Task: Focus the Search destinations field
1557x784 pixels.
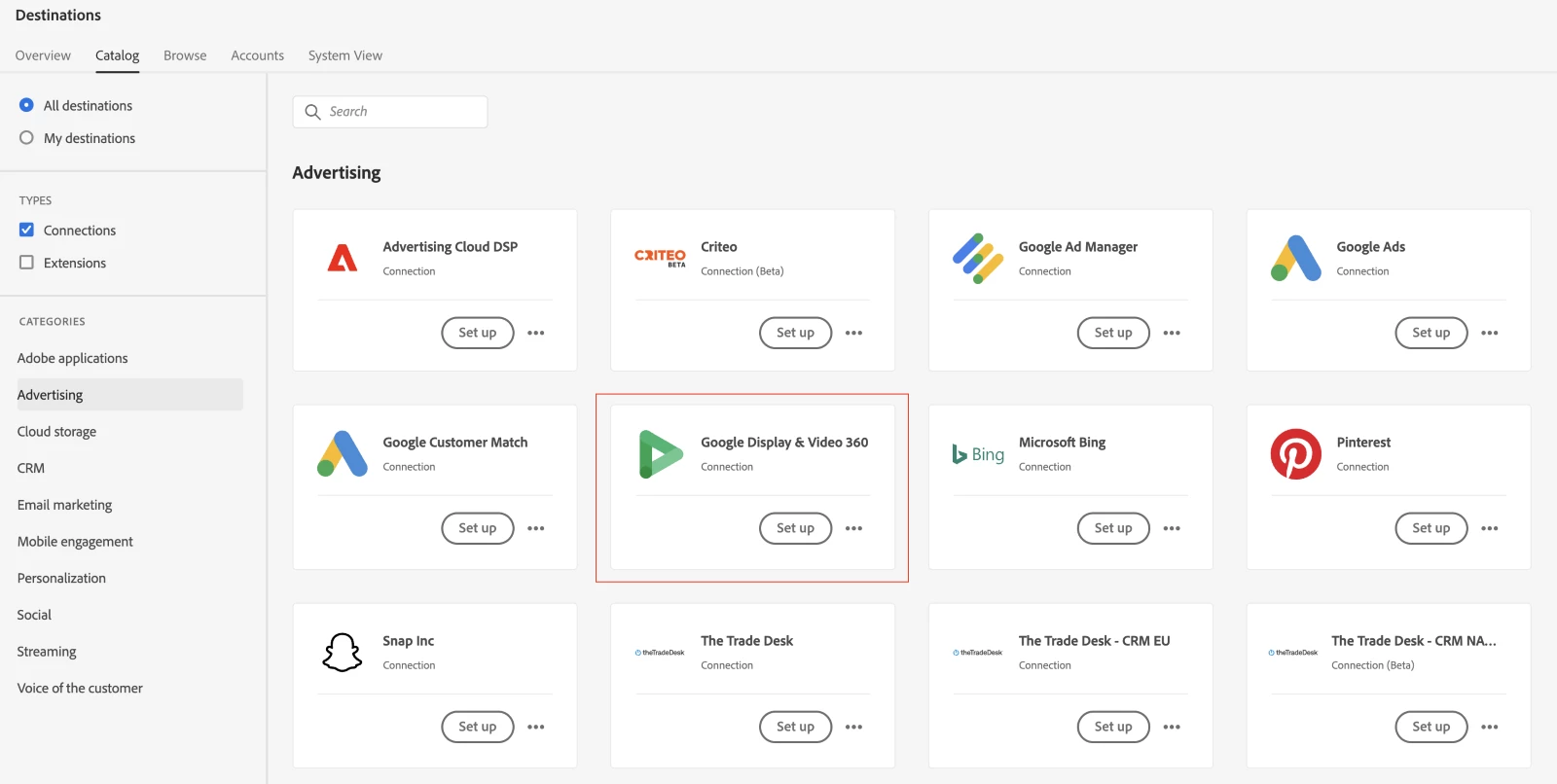Action: coord(390,112)
